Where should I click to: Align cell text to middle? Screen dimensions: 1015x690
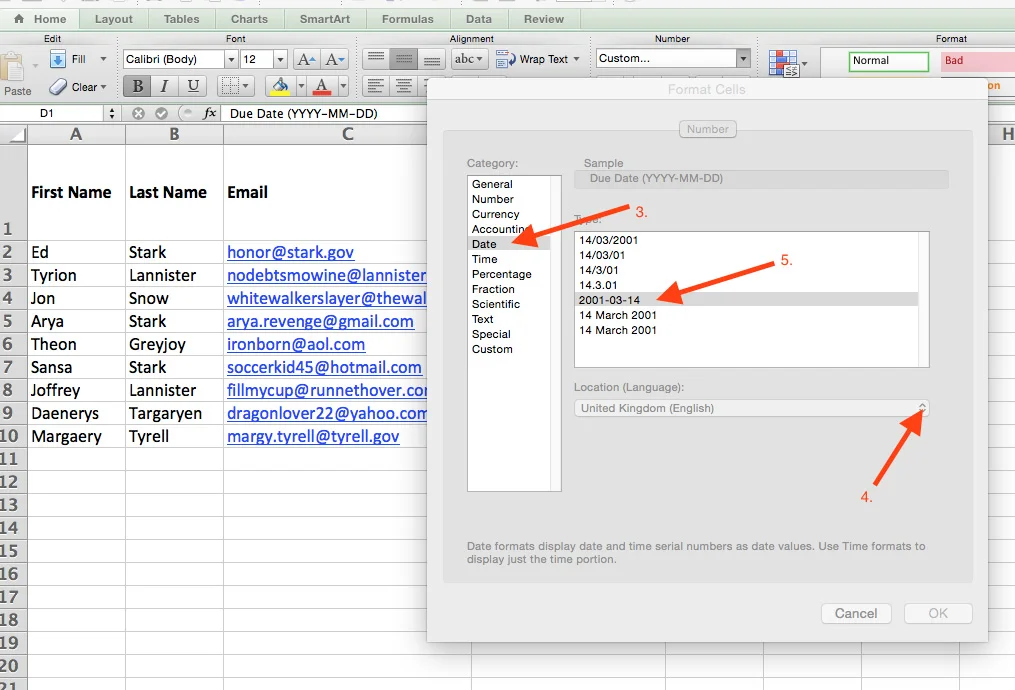(403, 60)
